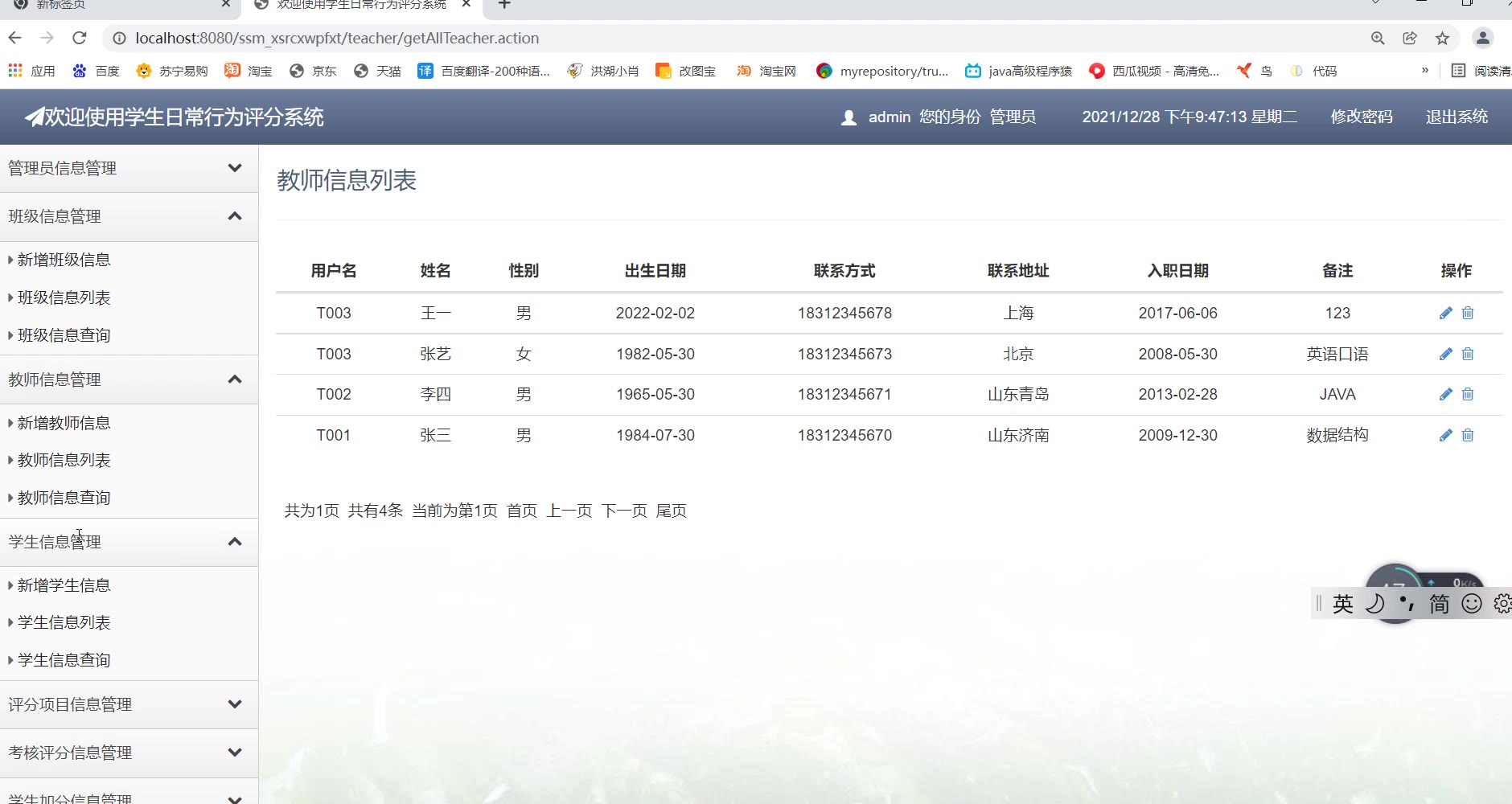Go forward with the browser forward arrow
The width and height of the screenshot is (1512, 804).
click(x=47, y=38)
